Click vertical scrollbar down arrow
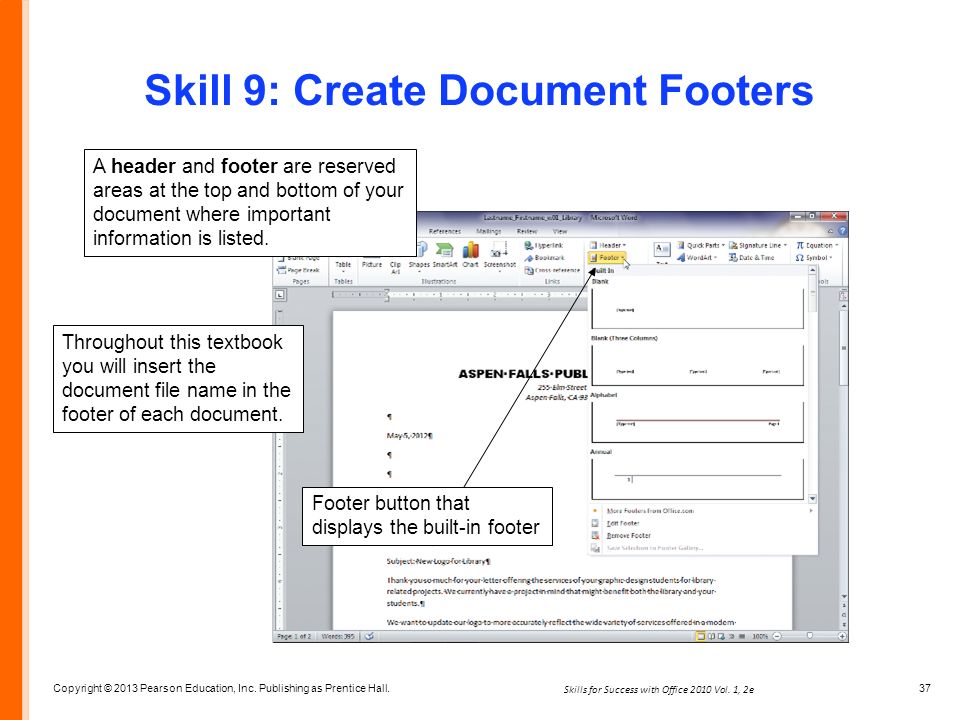960x720 pixels. point(844,596)
